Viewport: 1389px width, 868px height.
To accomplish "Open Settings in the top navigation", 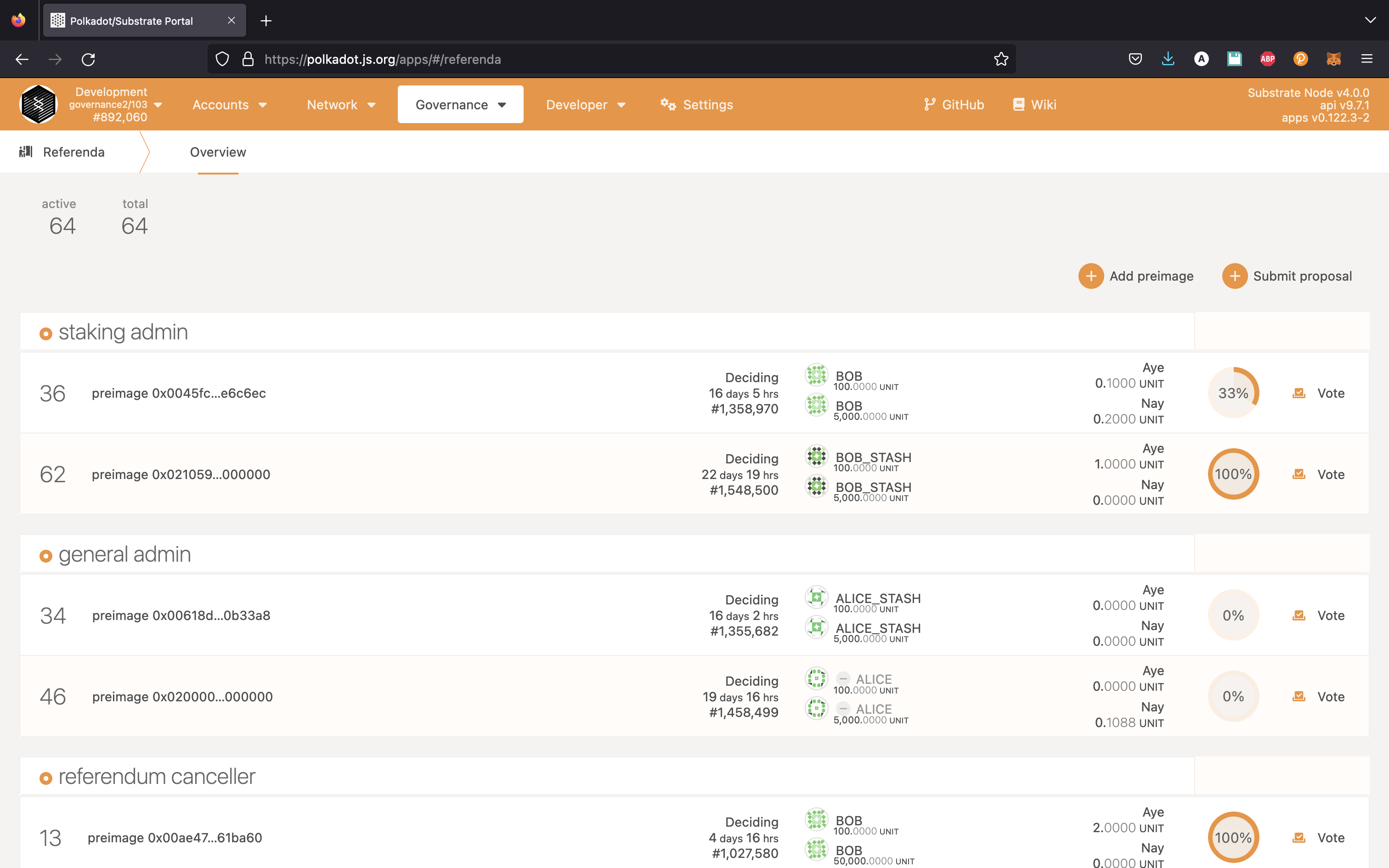I will click(696, 105).
